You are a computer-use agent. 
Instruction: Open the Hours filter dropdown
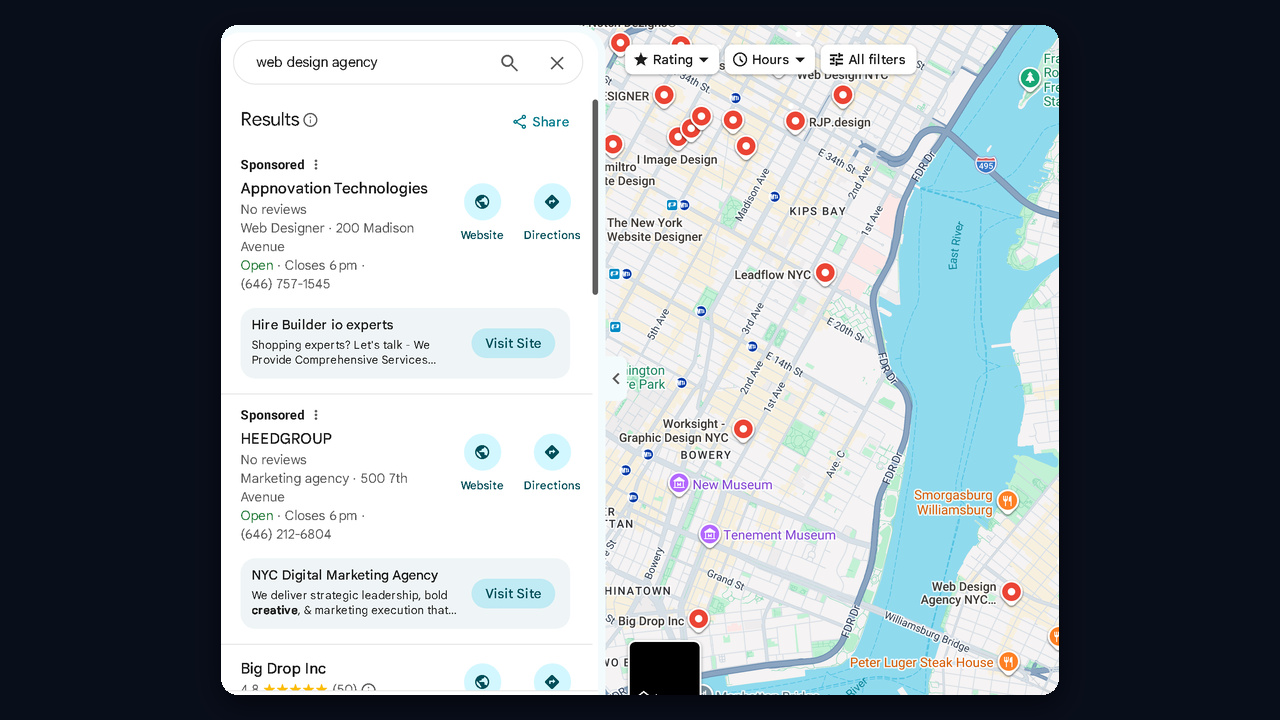[769, 60]
